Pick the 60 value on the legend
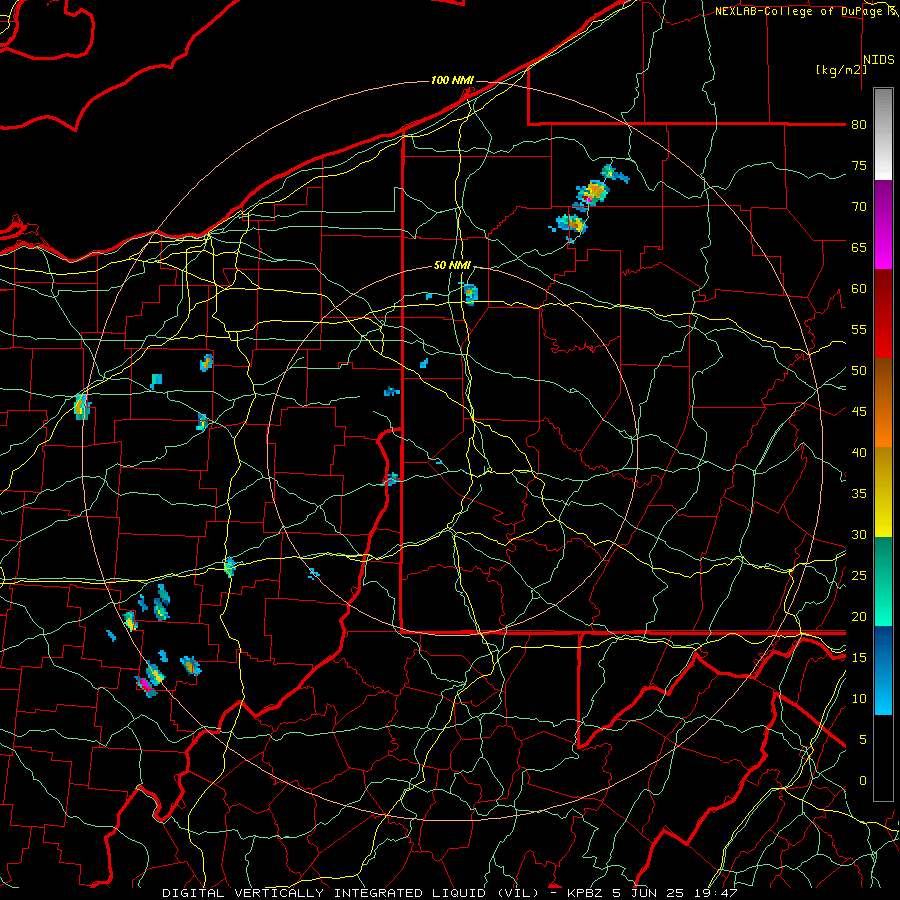Screen dimensions: 900x900 click(x=859, y=289)
